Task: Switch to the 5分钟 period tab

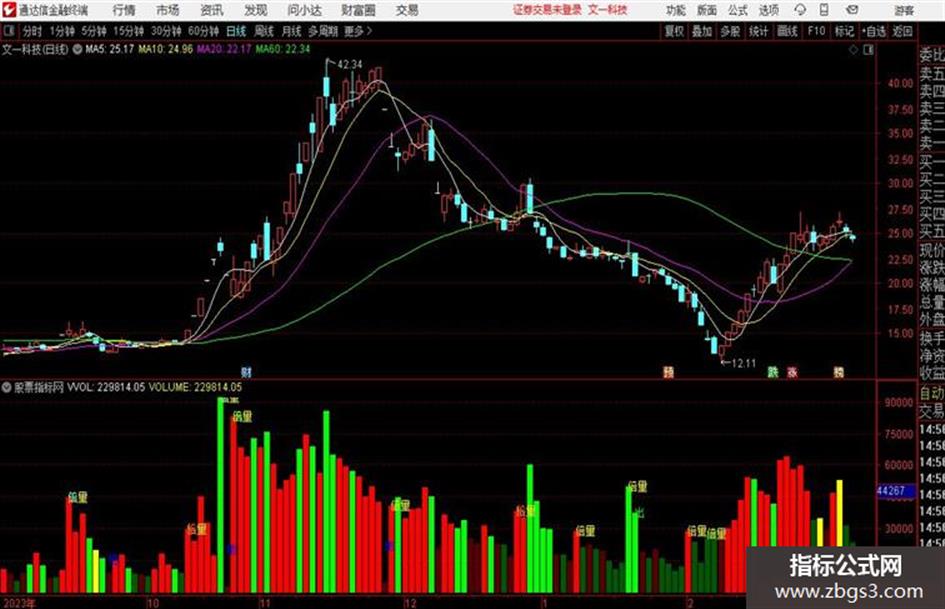Action: (94, 31)
